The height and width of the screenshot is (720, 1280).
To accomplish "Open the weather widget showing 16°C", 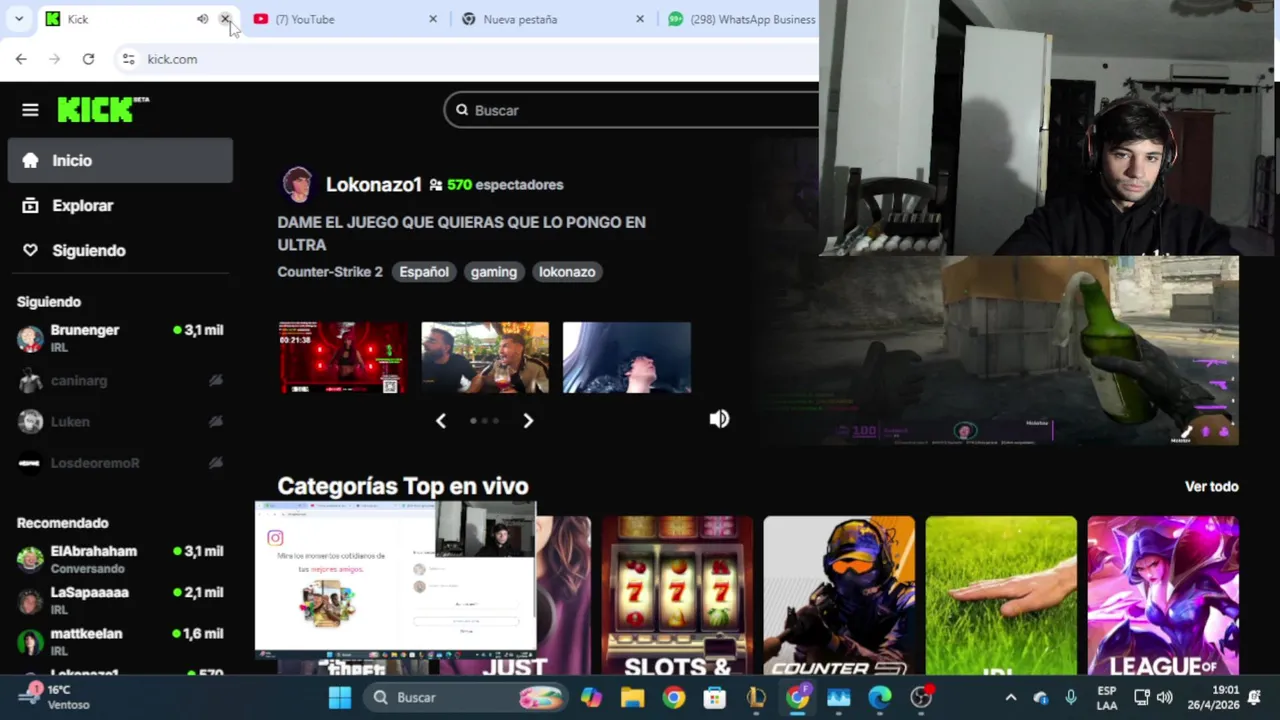I will (x=55, y=697).
